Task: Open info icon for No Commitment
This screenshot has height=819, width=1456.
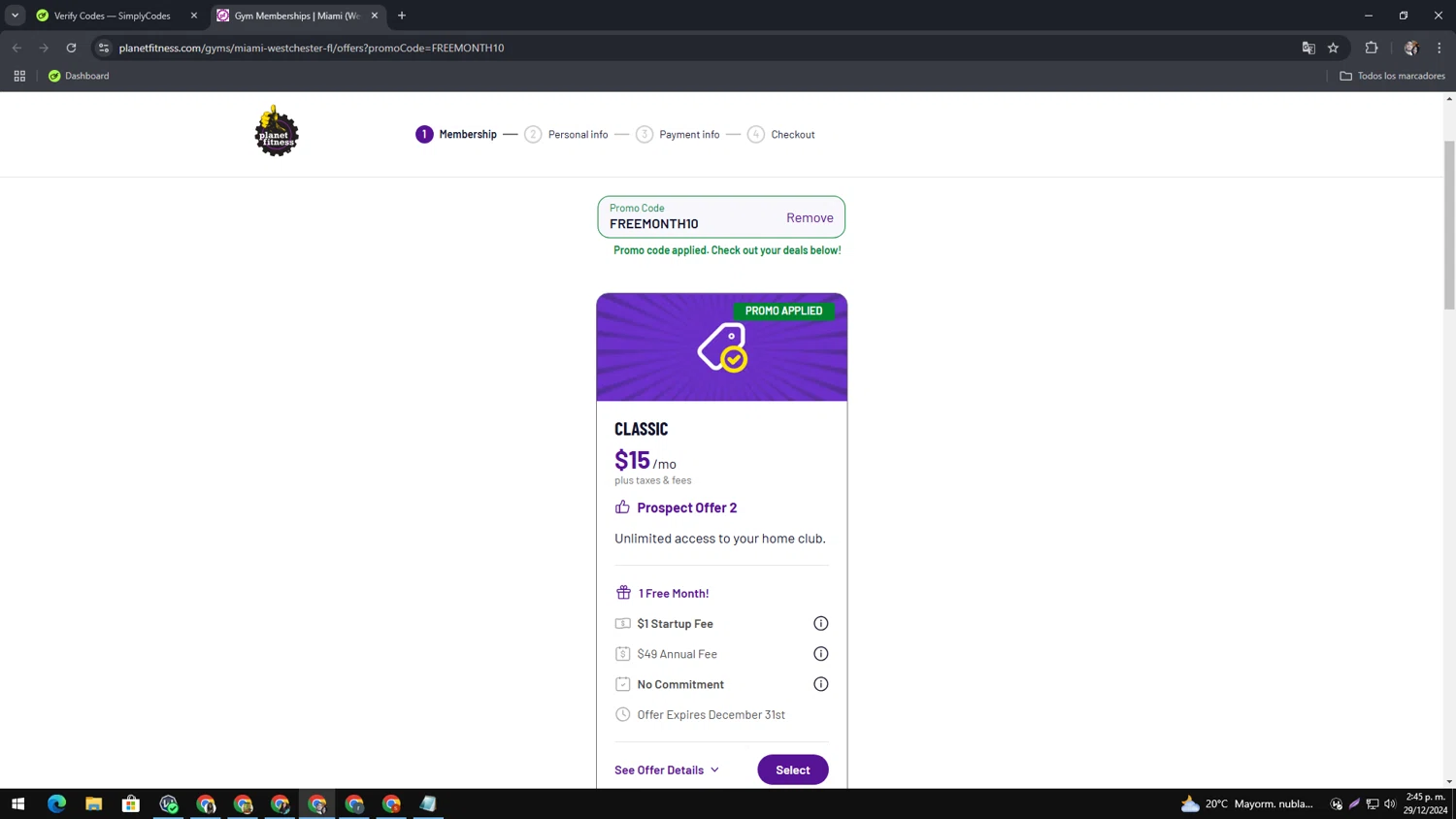Action: (820, 684)
